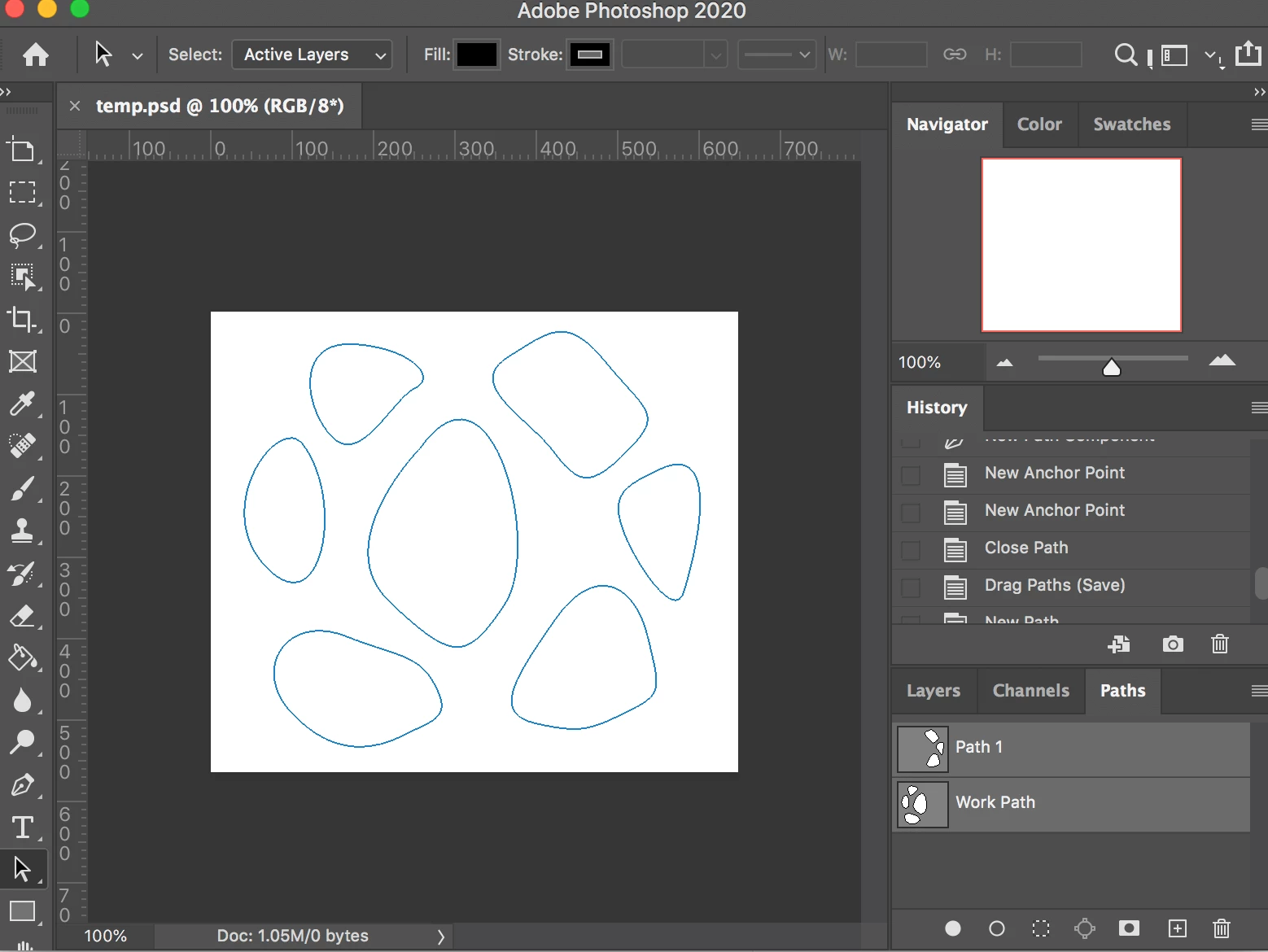The height and width of the screenshot is (952, 1268).
Task: Toggle link width and height icon
Action: coord(955,55)
